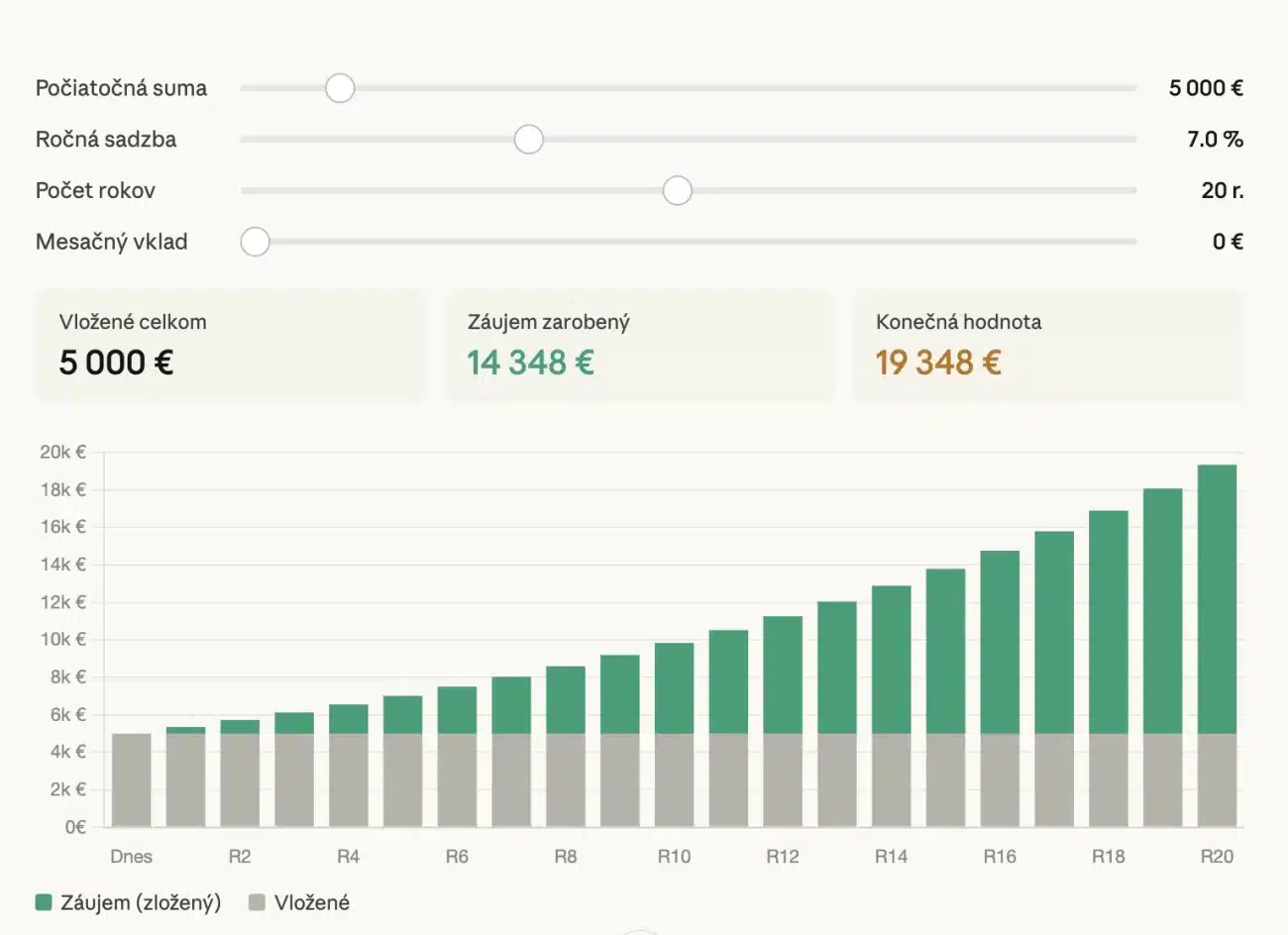Image resolution: width=1288 pixels, height=935 pixels.
Task: Click the Vložené celkom summary card
Action: (231, 346)
